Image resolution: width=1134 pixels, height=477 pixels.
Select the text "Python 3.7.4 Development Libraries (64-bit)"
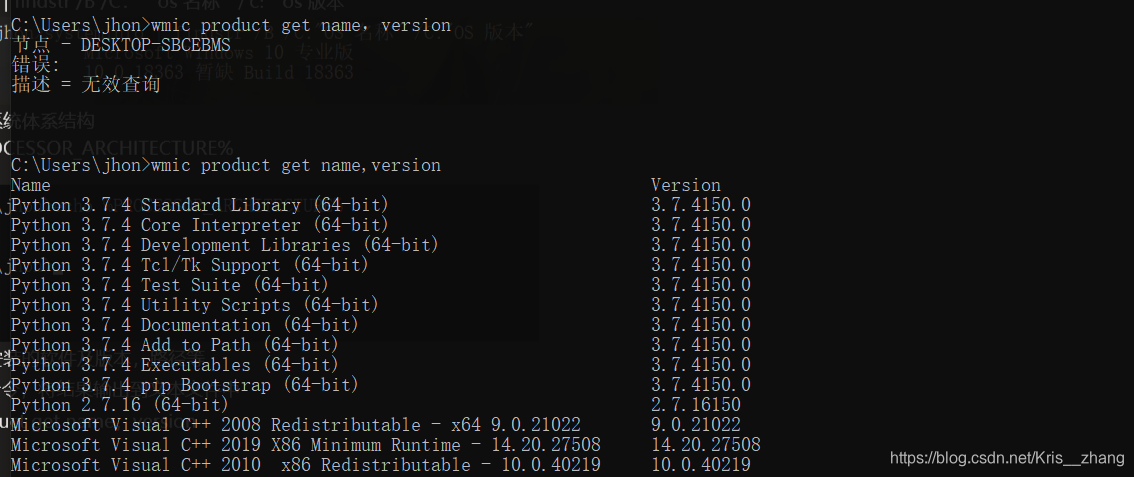225,245
